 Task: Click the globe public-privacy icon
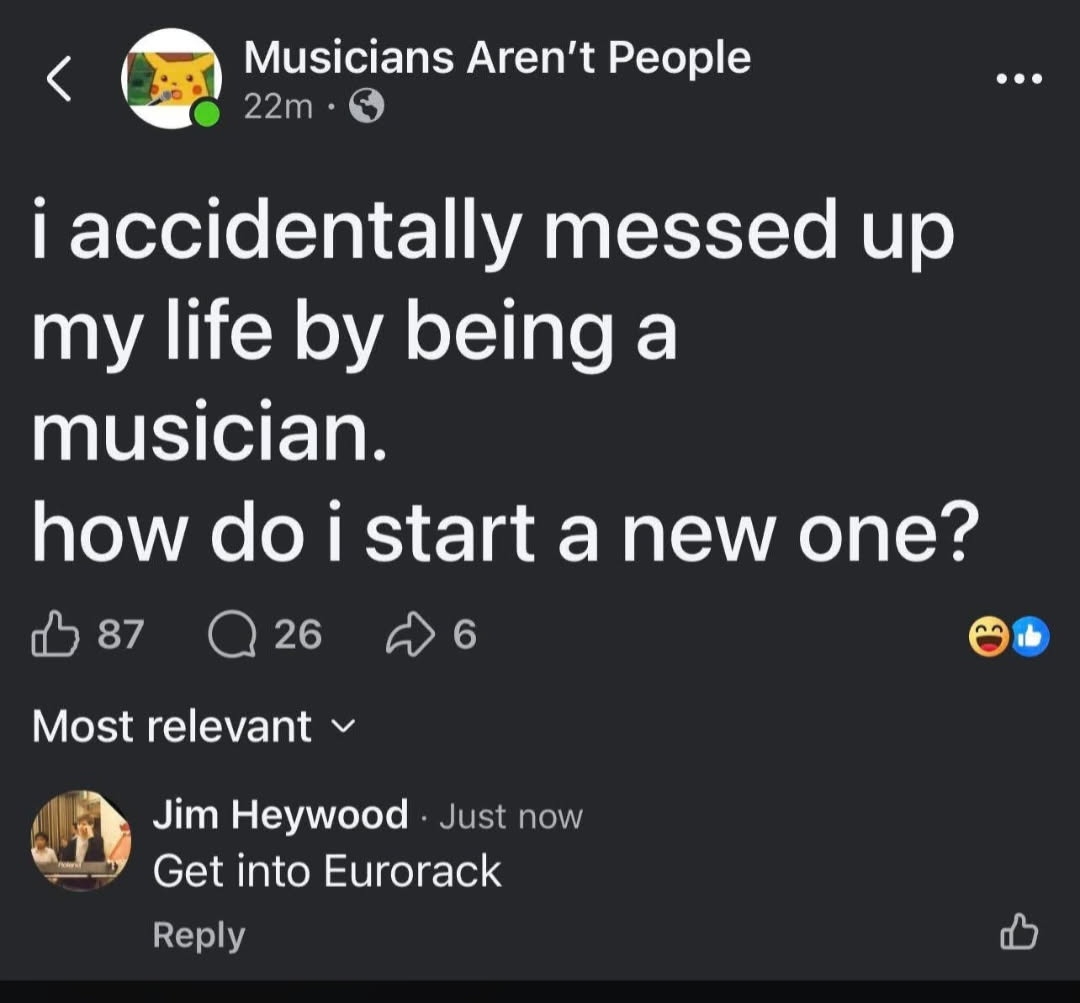pyautogui.click(x=366, y=106)
